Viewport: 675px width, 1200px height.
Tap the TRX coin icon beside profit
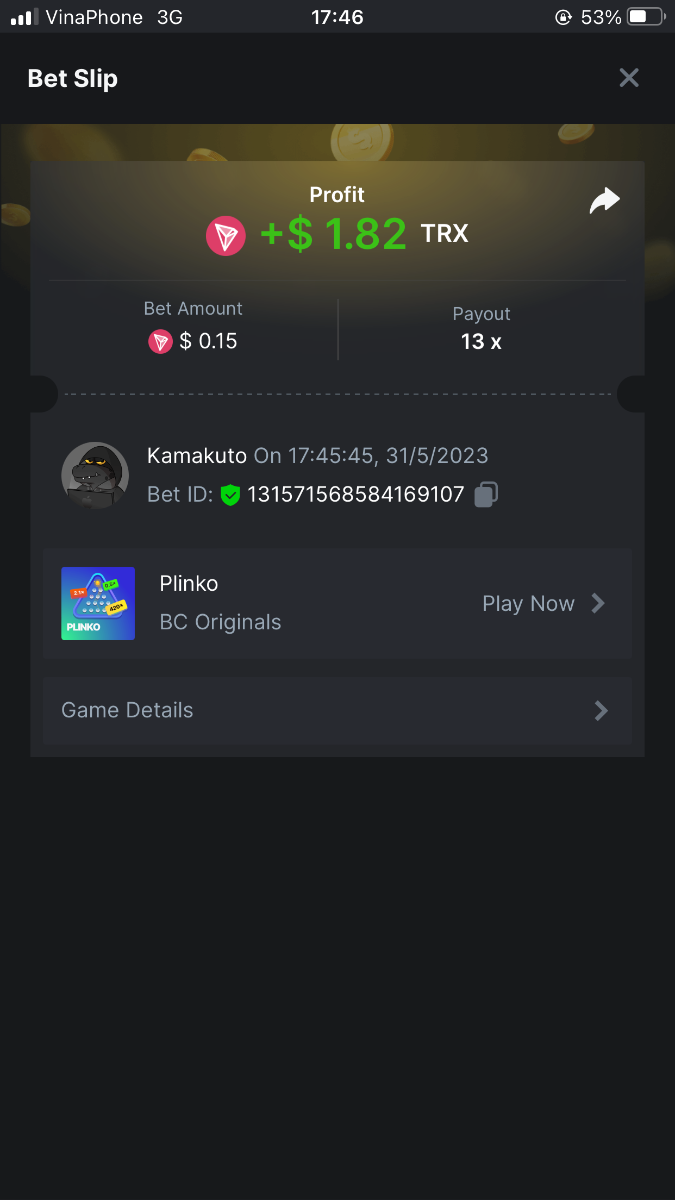click(226, 235)
